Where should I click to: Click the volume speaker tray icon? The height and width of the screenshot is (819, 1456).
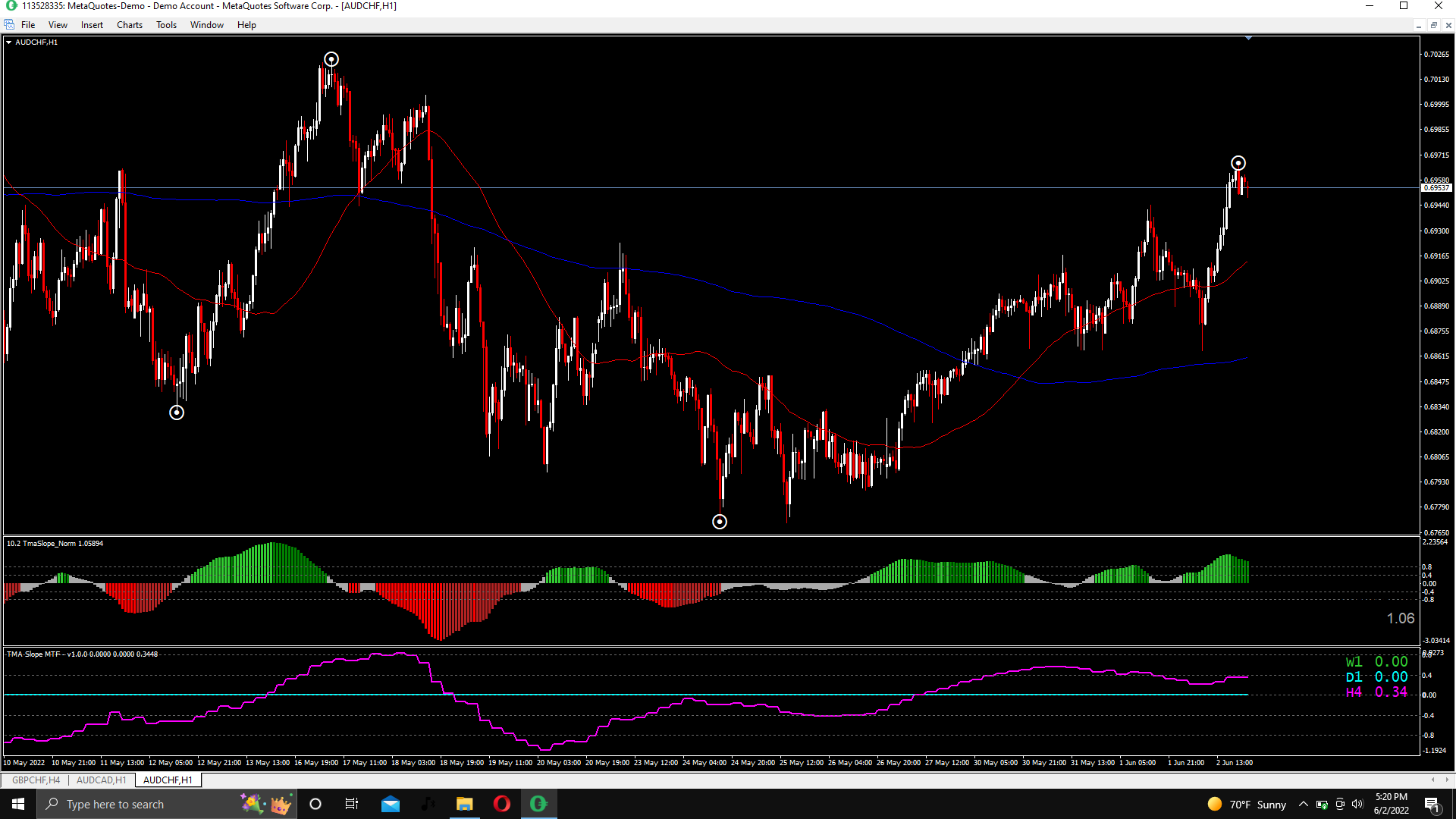pyautogui.click(x=1357, y=804)
